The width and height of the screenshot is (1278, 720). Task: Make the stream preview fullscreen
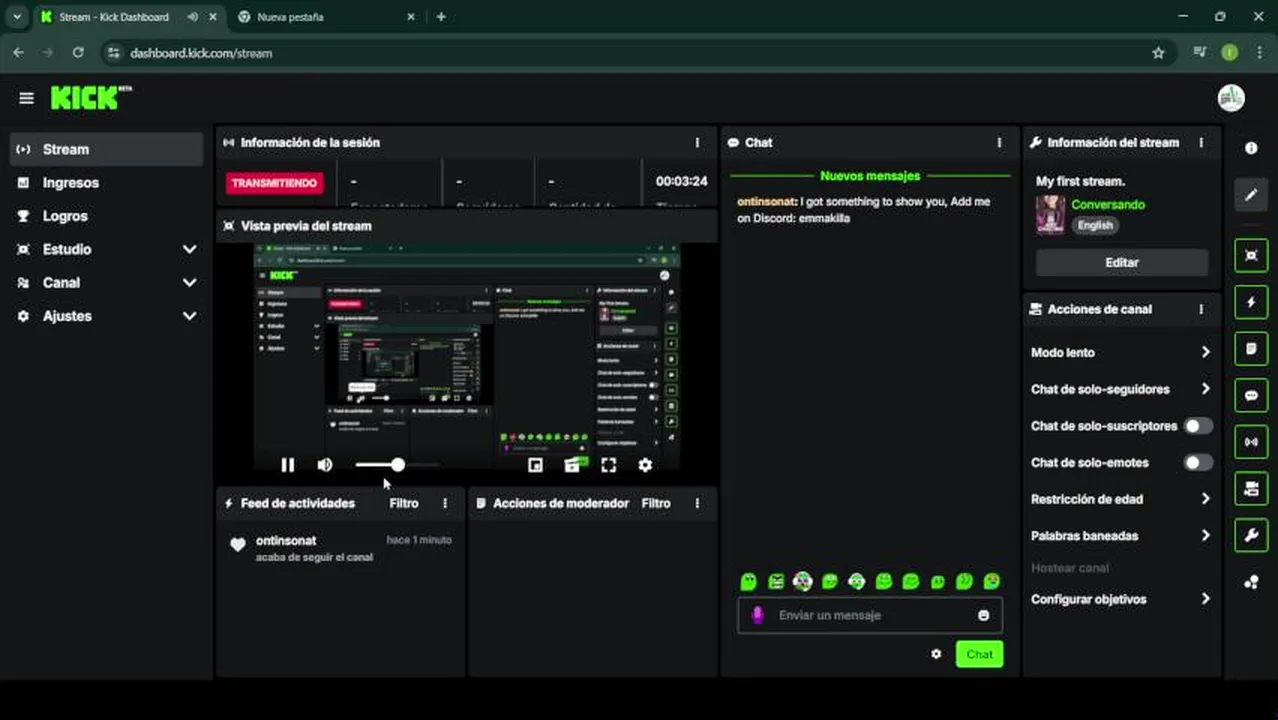pos(608,465)
